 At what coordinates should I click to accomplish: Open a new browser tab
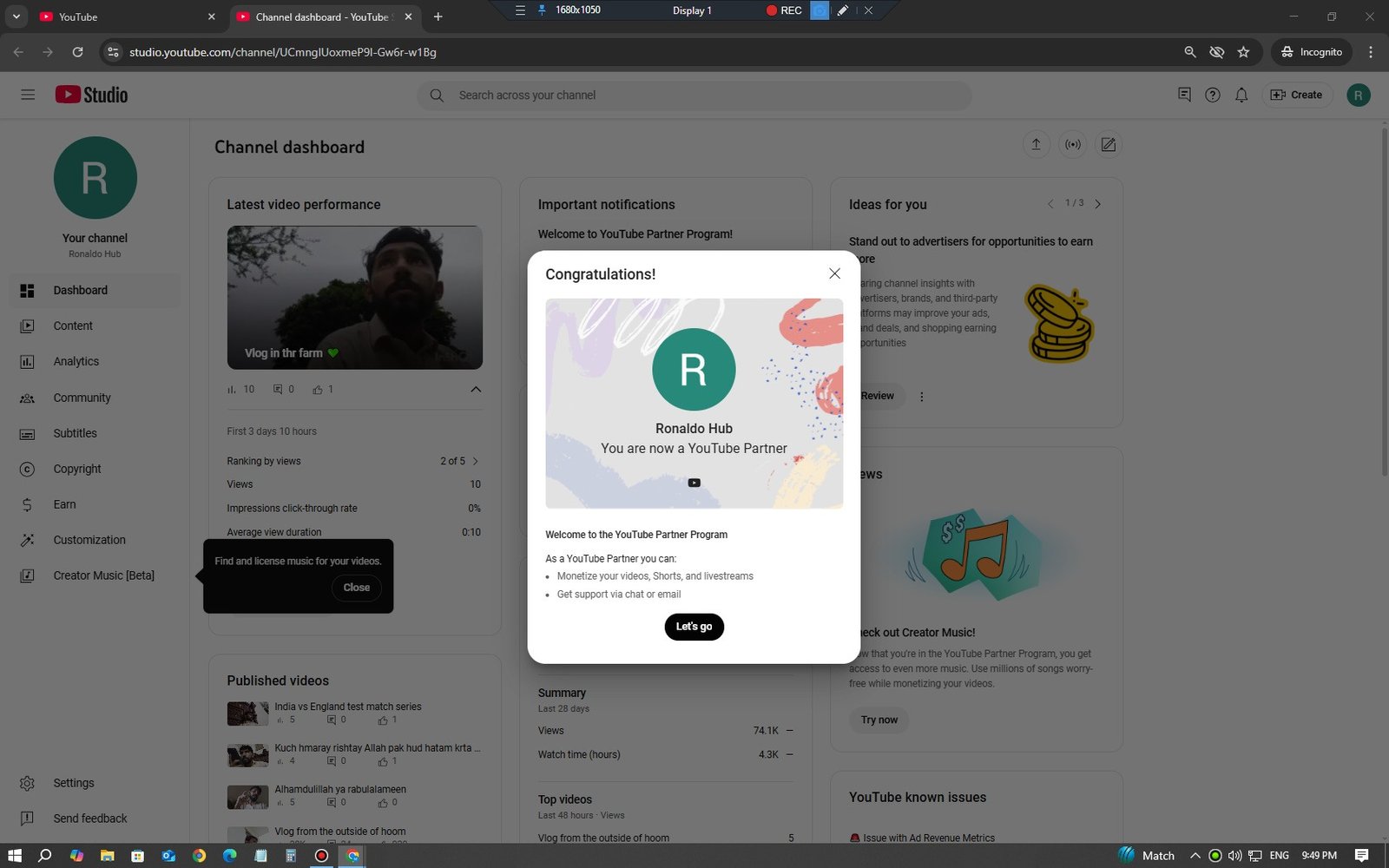[438, 16]
